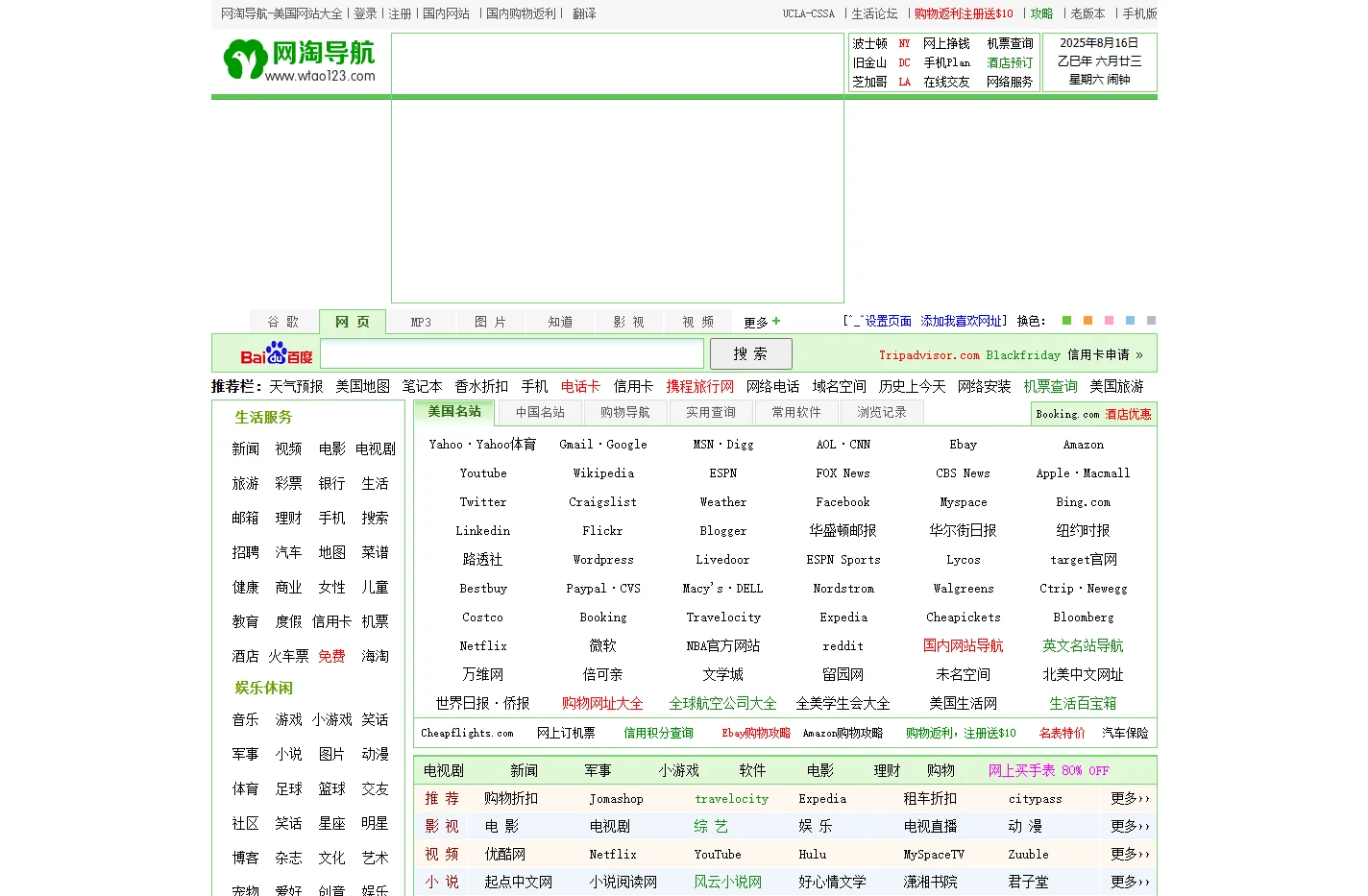Image resolution: width=1368 pixels, height=896 pixels.
Task: Open the 星座 sidebar link
Action: pyautogui.click(x=331, y=823)
